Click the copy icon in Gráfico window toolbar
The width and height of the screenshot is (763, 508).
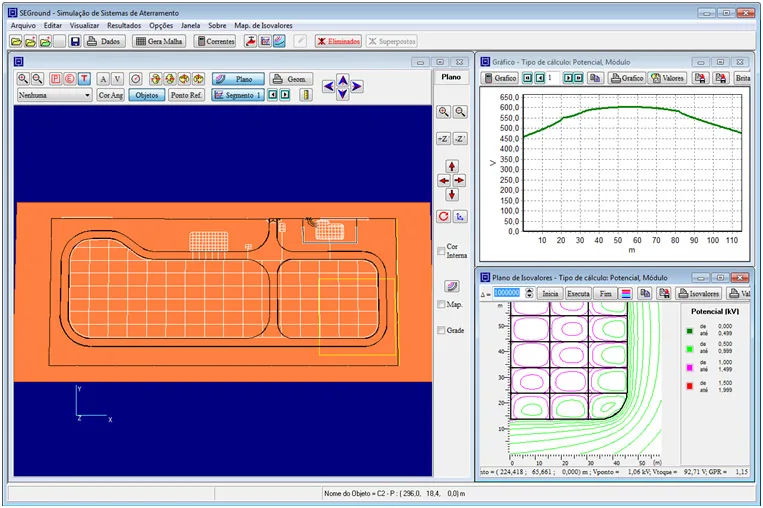pyautogui.click(x=594, y=78)
